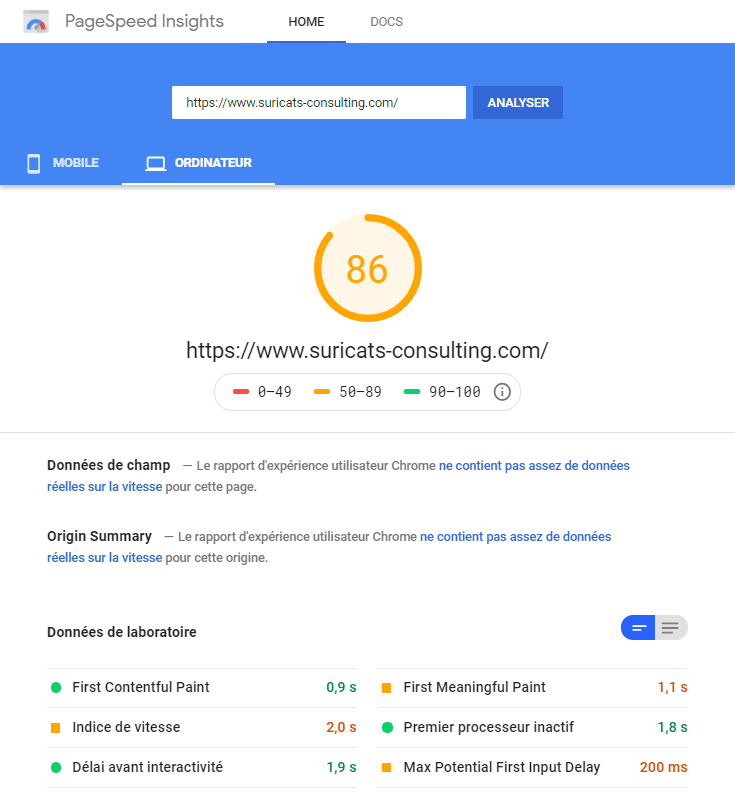
Task: Click the 0,9 s value
Action: tap(341, 688)
